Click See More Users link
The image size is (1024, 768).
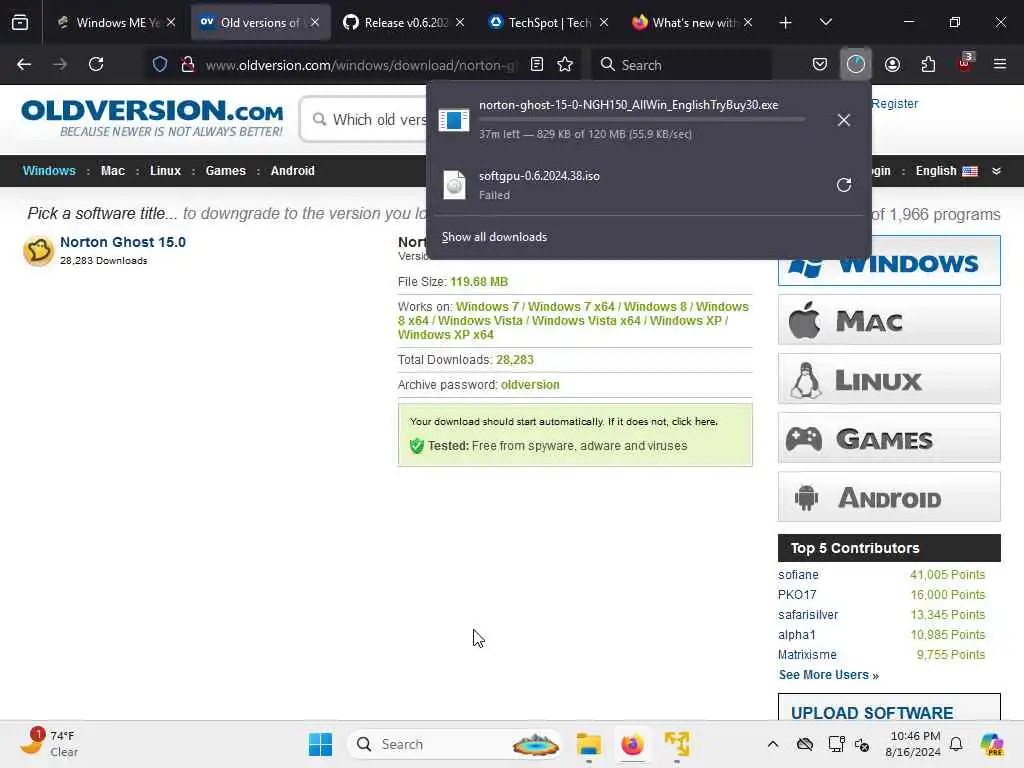828,675
